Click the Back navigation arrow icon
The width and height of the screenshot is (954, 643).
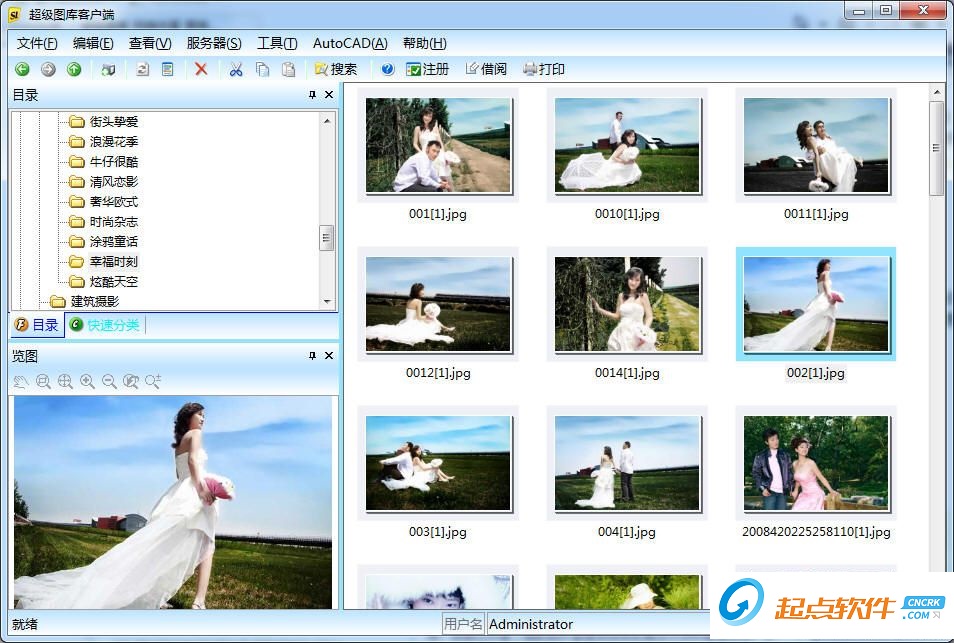(x=21, y=69)
